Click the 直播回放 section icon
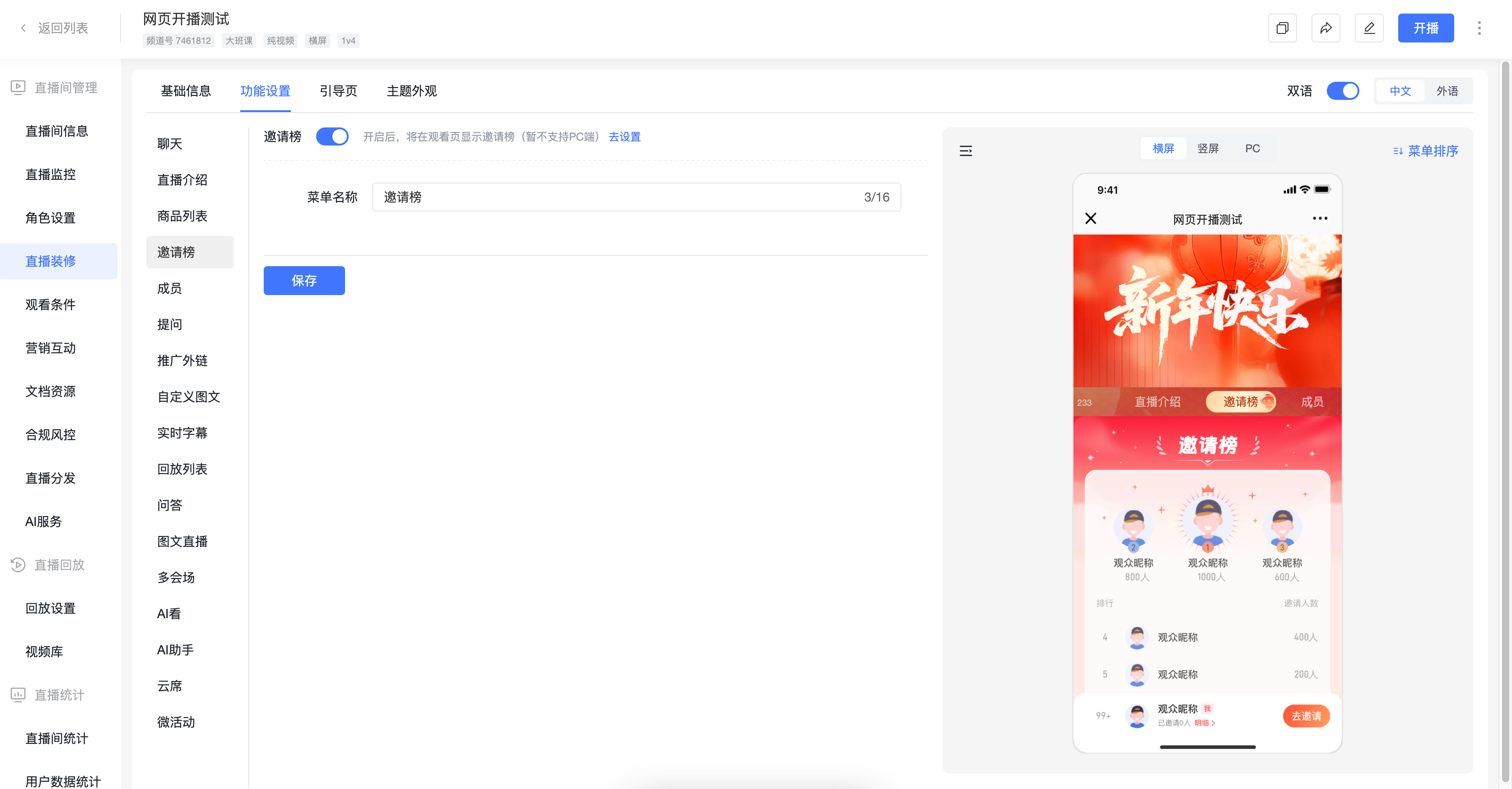Screen dimensions: 1512x789 (x=18, y=564)
